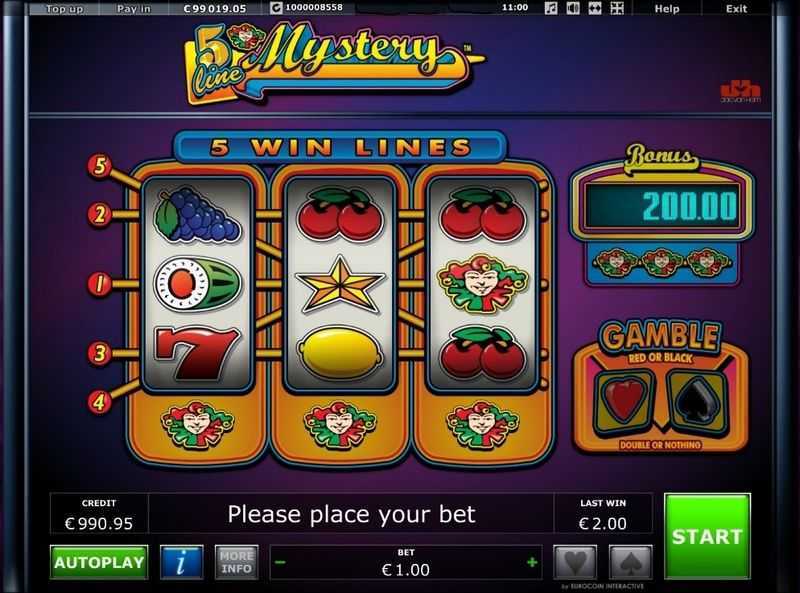The width and height of the screenshot is (800, 593).
Task: Mute sound with the speaker icon
Action: 573,8
